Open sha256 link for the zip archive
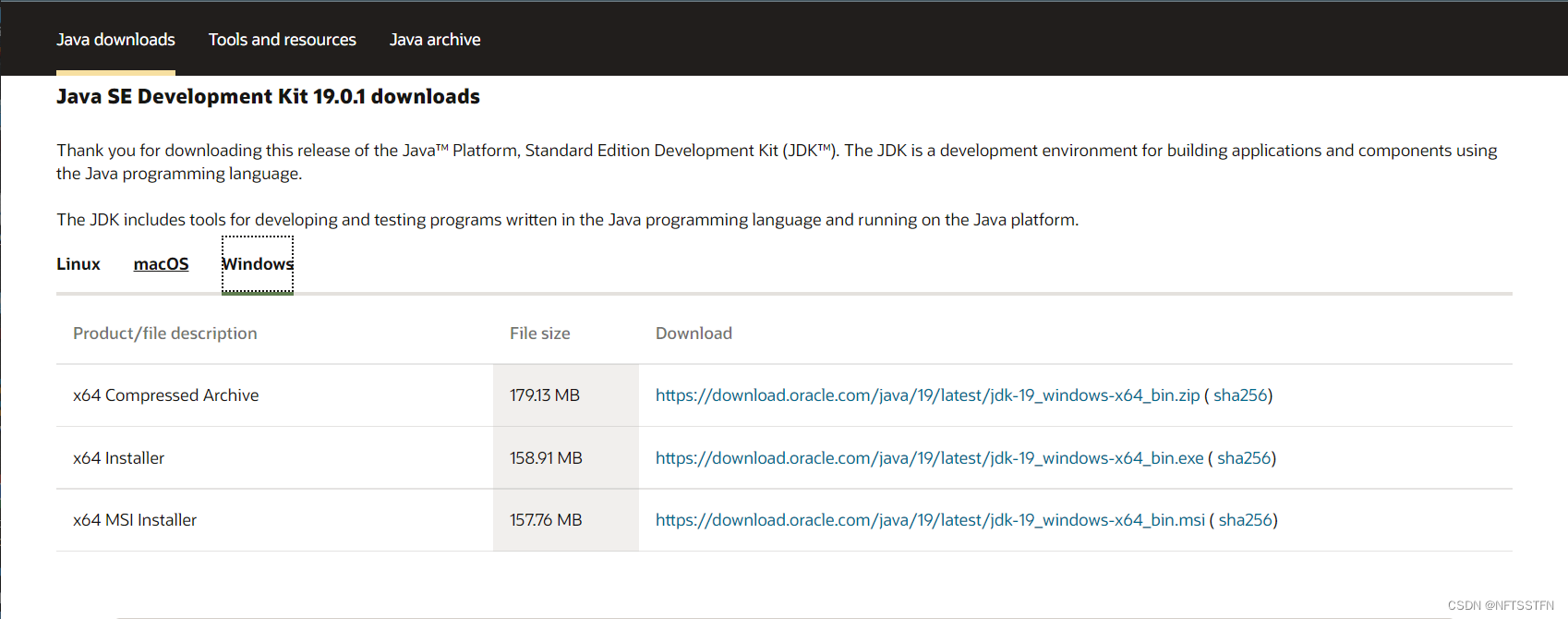Viewport: 1568px width, 619px height. point(1240,395)
